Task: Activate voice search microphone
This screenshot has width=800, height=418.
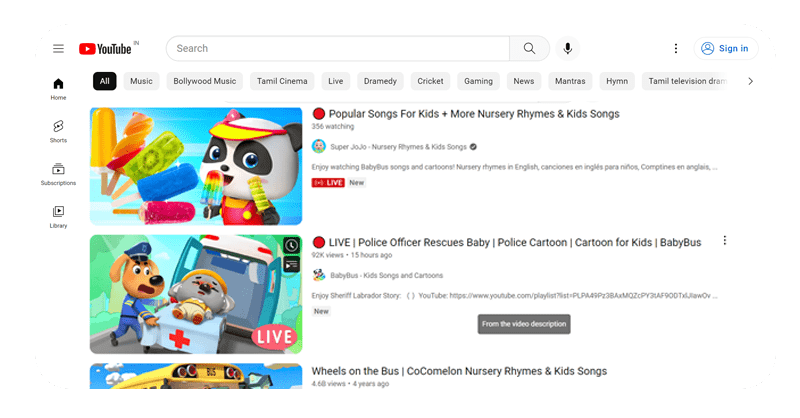Action: [567, 48]
